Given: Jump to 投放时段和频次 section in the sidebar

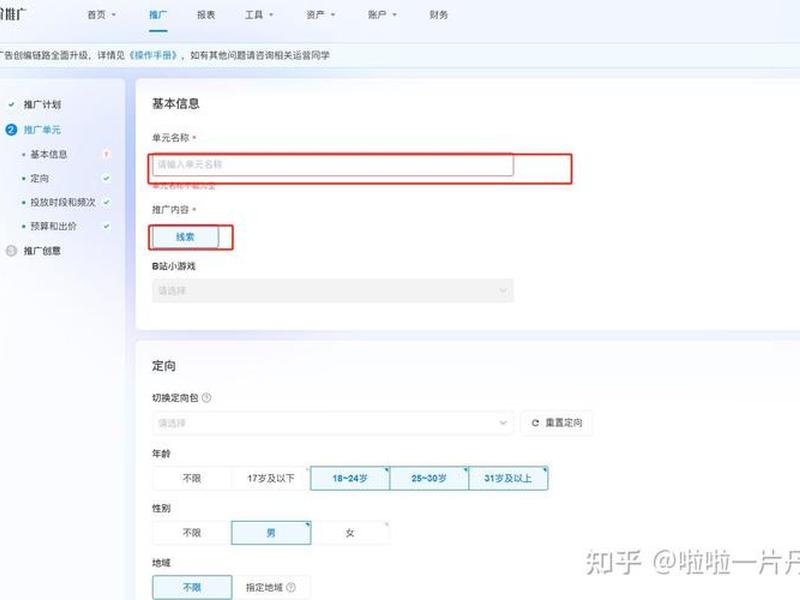Looking at the screenshot, I should pyautogui.click(x=63, y=202).
